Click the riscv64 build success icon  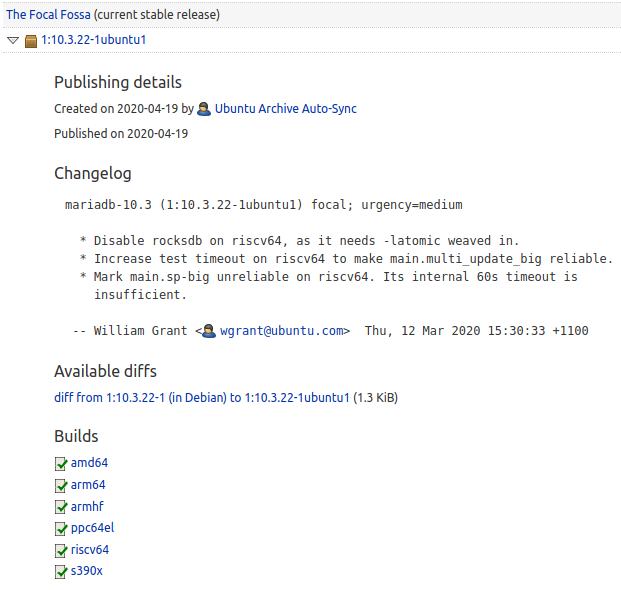(61, 550)
